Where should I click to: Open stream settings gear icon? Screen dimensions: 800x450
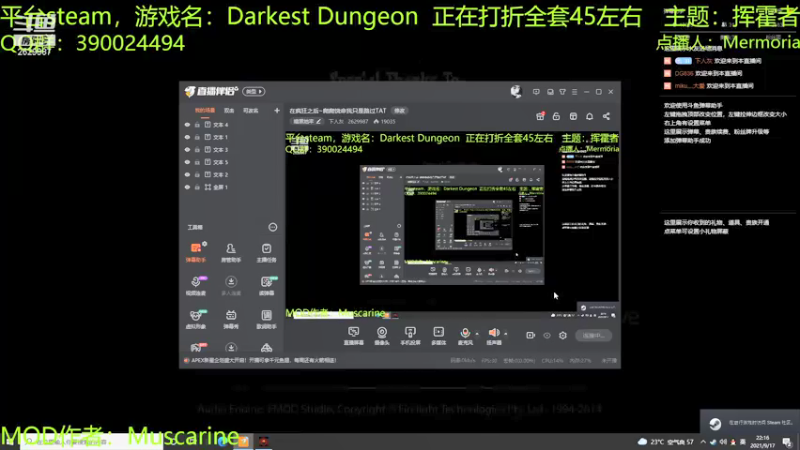(563, 335)
